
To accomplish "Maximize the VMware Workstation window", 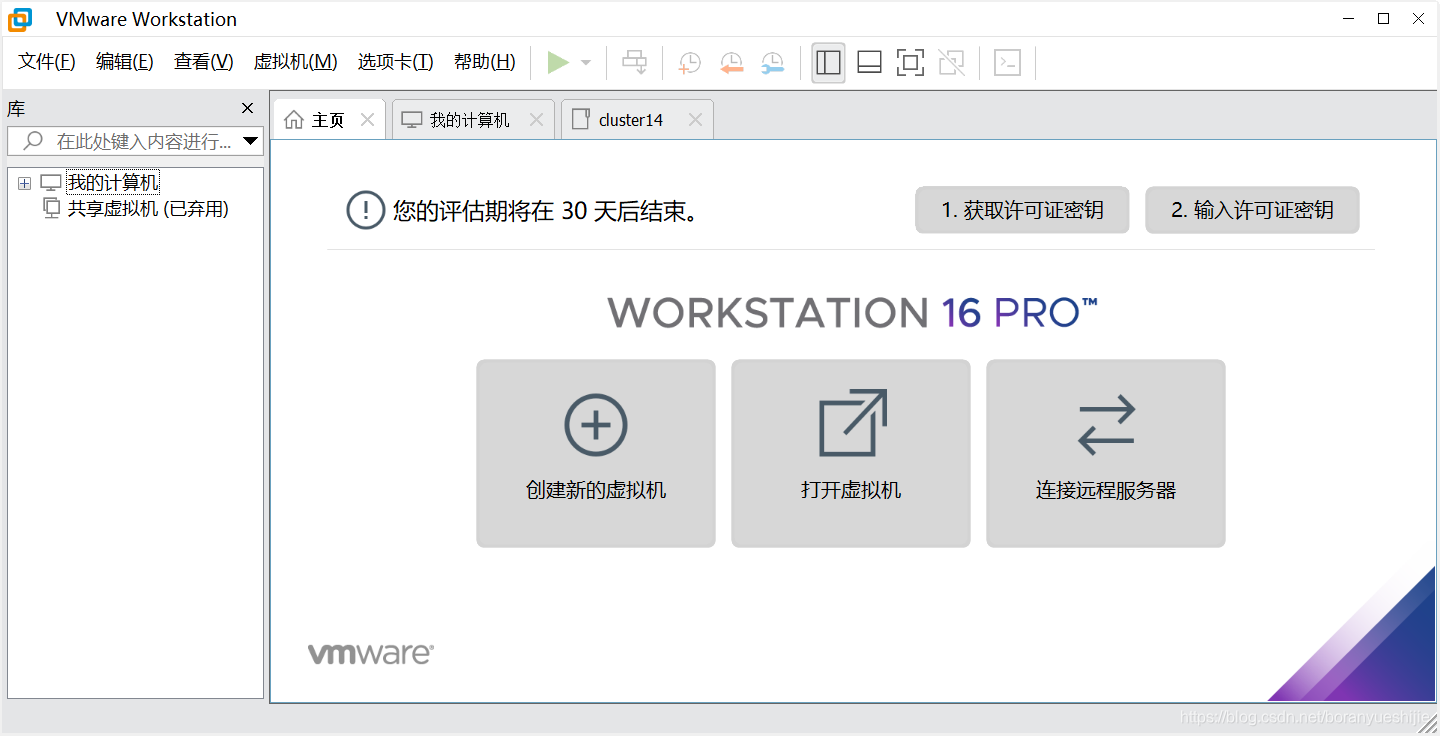I will [1384, 18].
